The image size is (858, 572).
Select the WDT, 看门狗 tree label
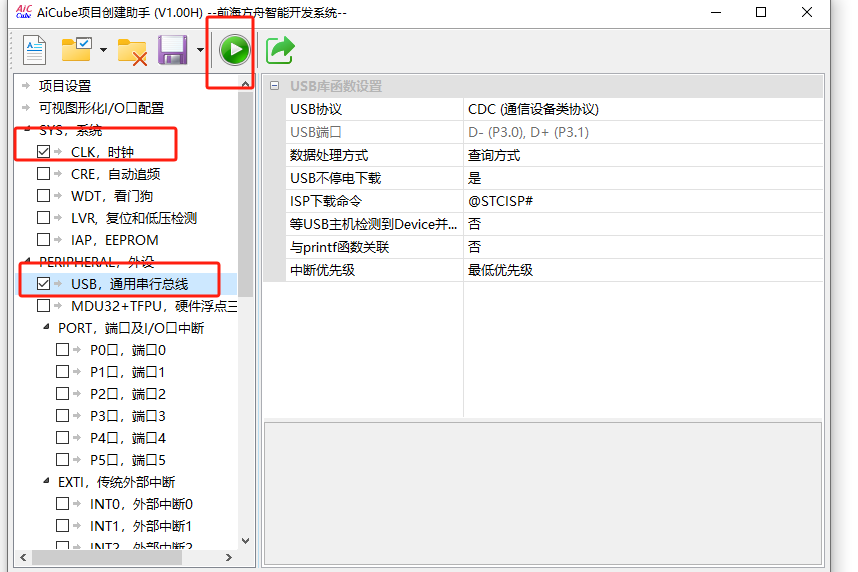tap(112, 195)
